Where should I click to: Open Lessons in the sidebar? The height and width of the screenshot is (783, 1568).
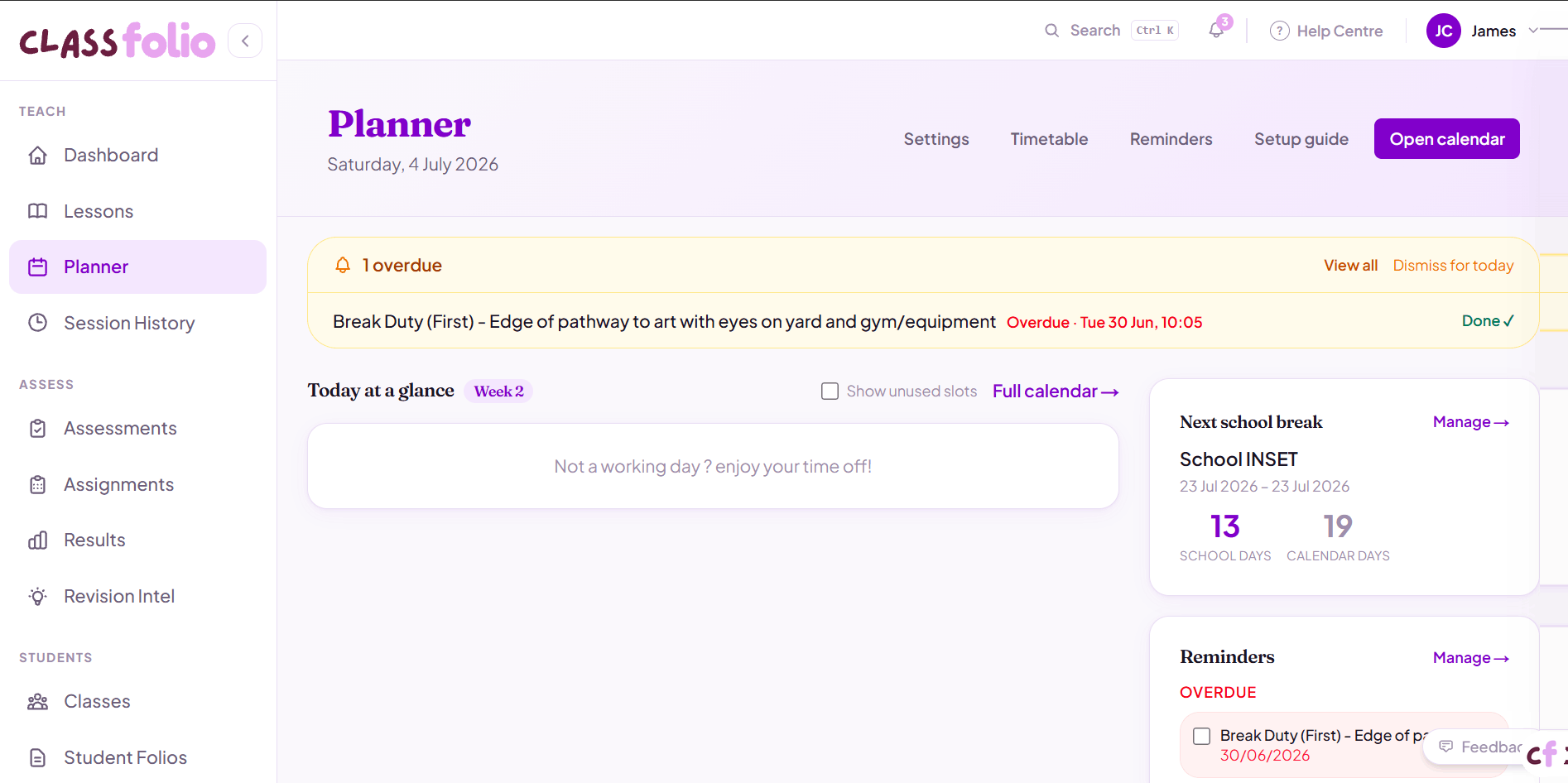click(x=137, y=211)
